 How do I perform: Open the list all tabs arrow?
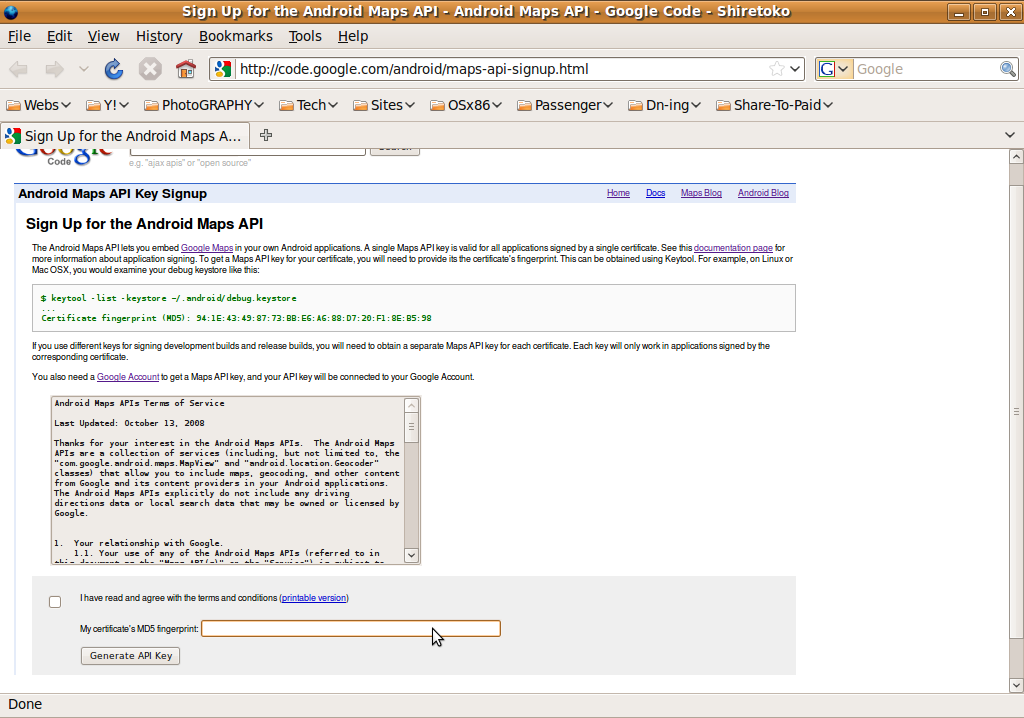pyautogui.click(x=1010, y=135)
